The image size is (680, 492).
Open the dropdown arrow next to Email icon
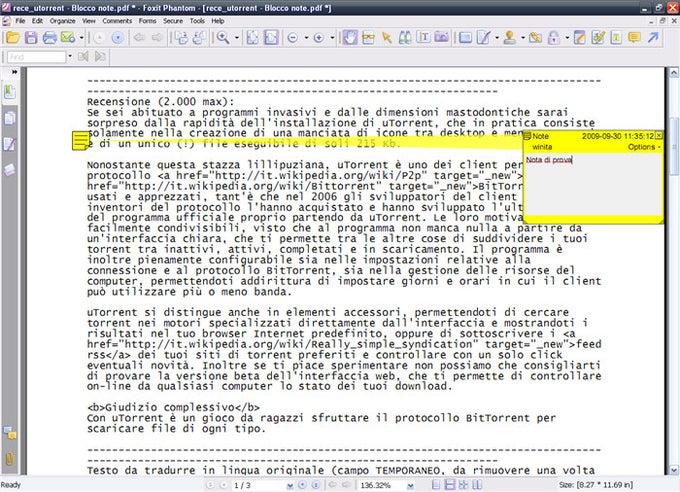(x=81, y=38)
